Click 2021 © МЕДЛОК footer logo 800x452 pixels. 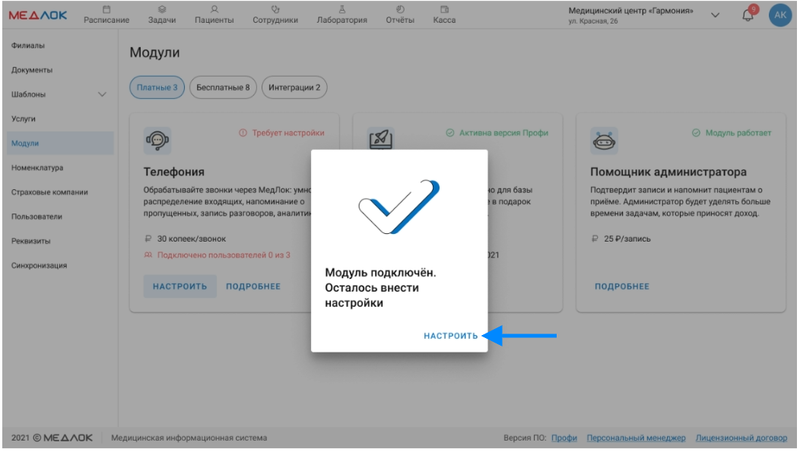click(52, 438)
